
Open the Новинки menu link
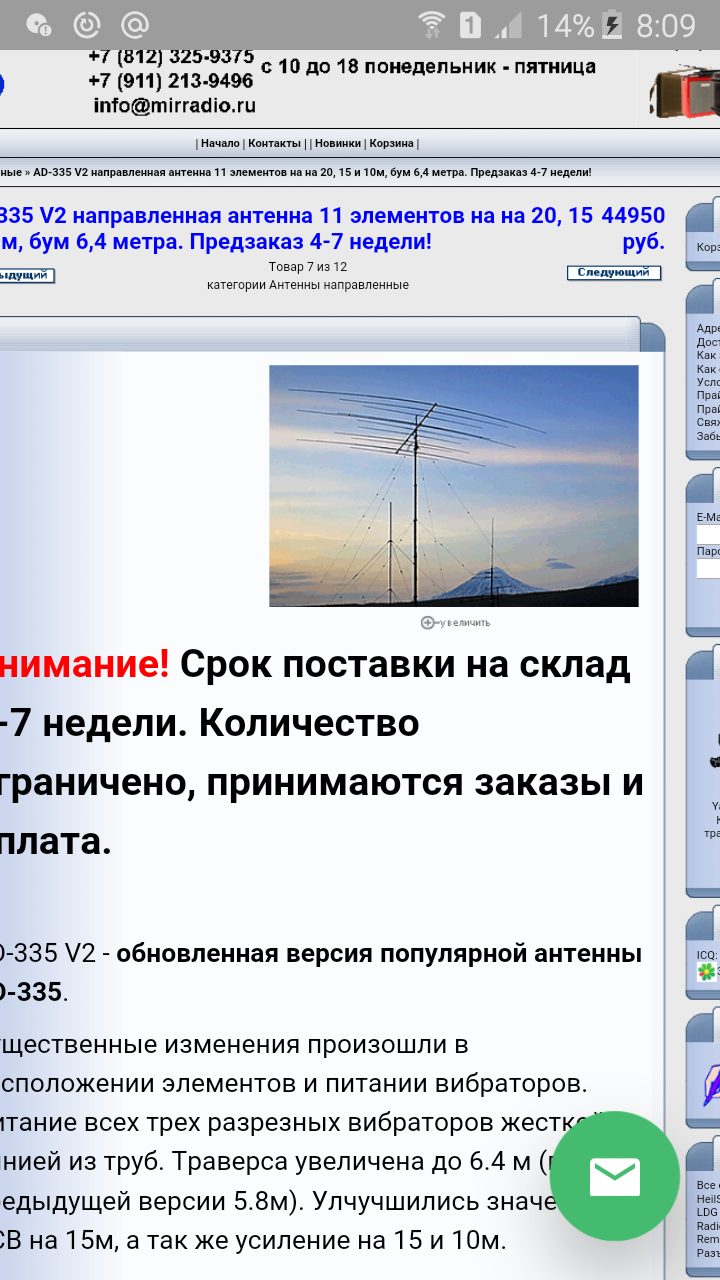tap(338, 143)
